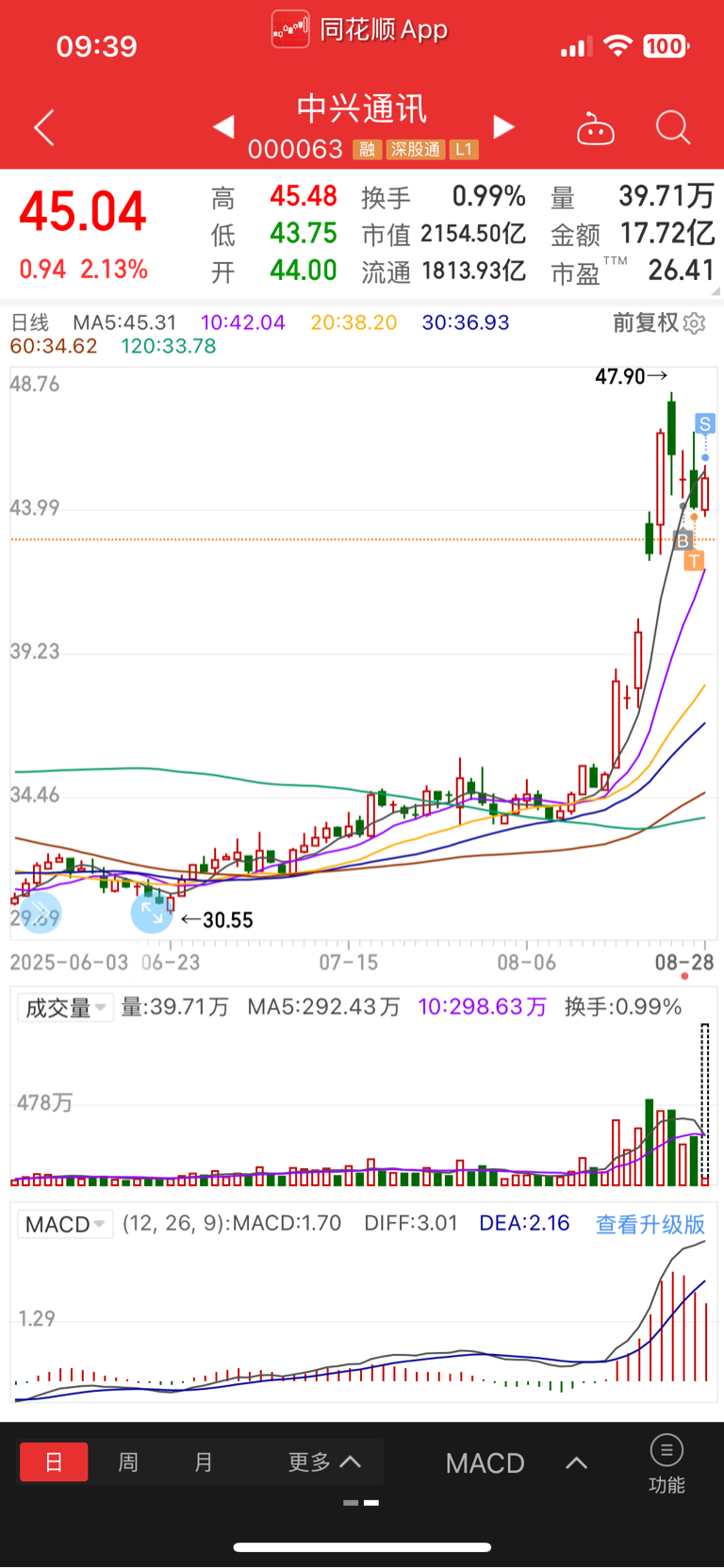Open the AI robot assistant icon
Image resolution: width=724 pixels, height=1568 pixels.
pos(595,128)
